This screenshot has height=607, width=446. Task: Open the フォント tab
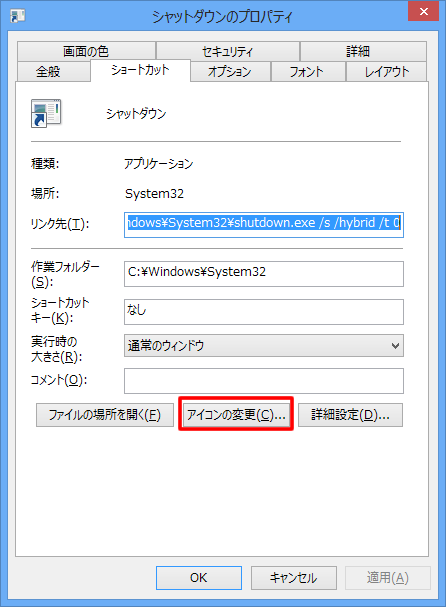coord(308,71)
